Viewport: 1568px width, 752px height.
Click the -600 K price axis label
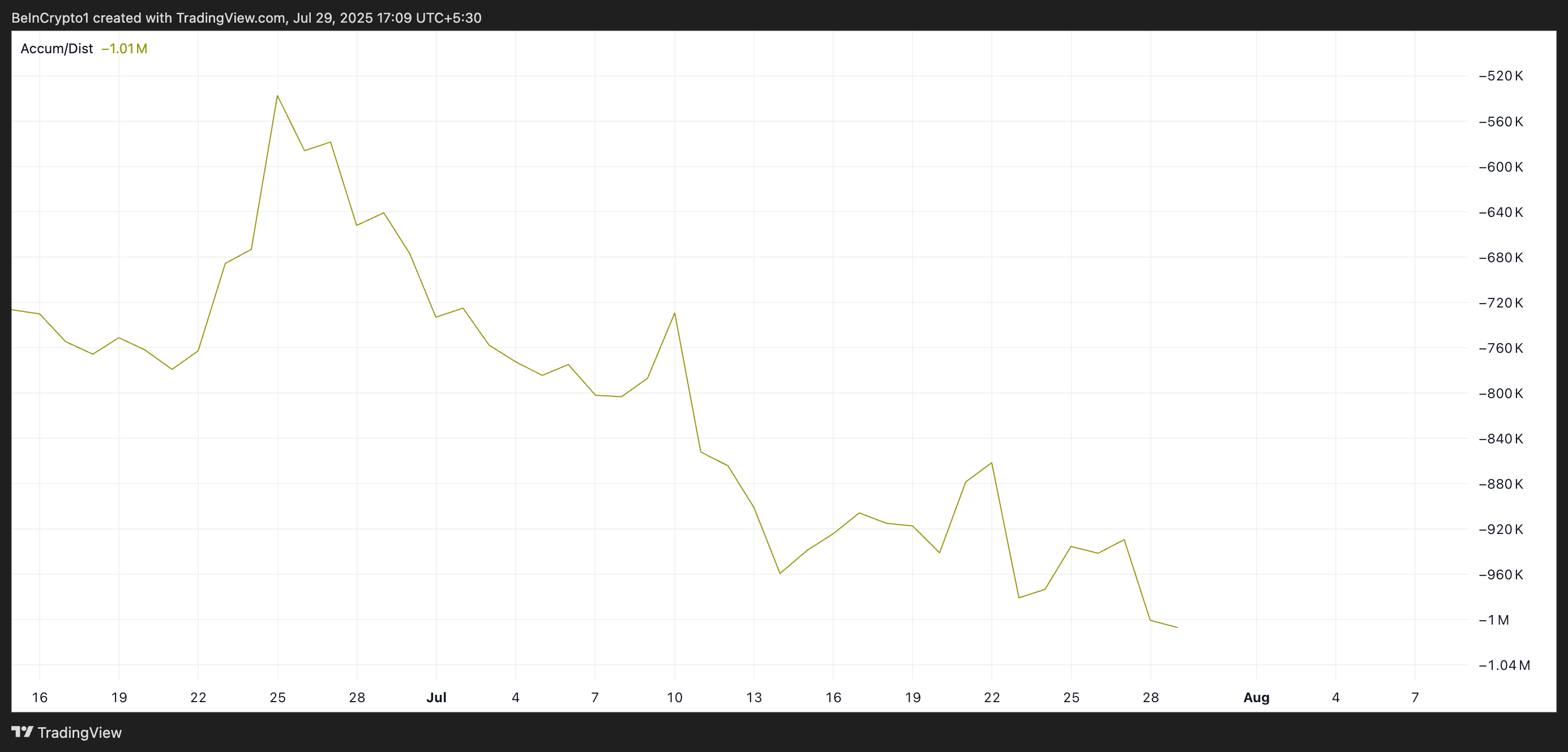(x=1501, y=167)
